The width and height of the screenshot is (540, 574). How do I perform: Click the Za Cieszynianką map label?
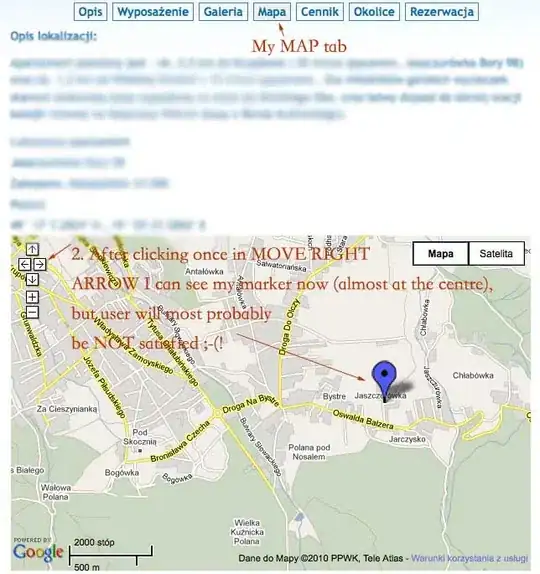pyautogui.click(x=67, y=409)
